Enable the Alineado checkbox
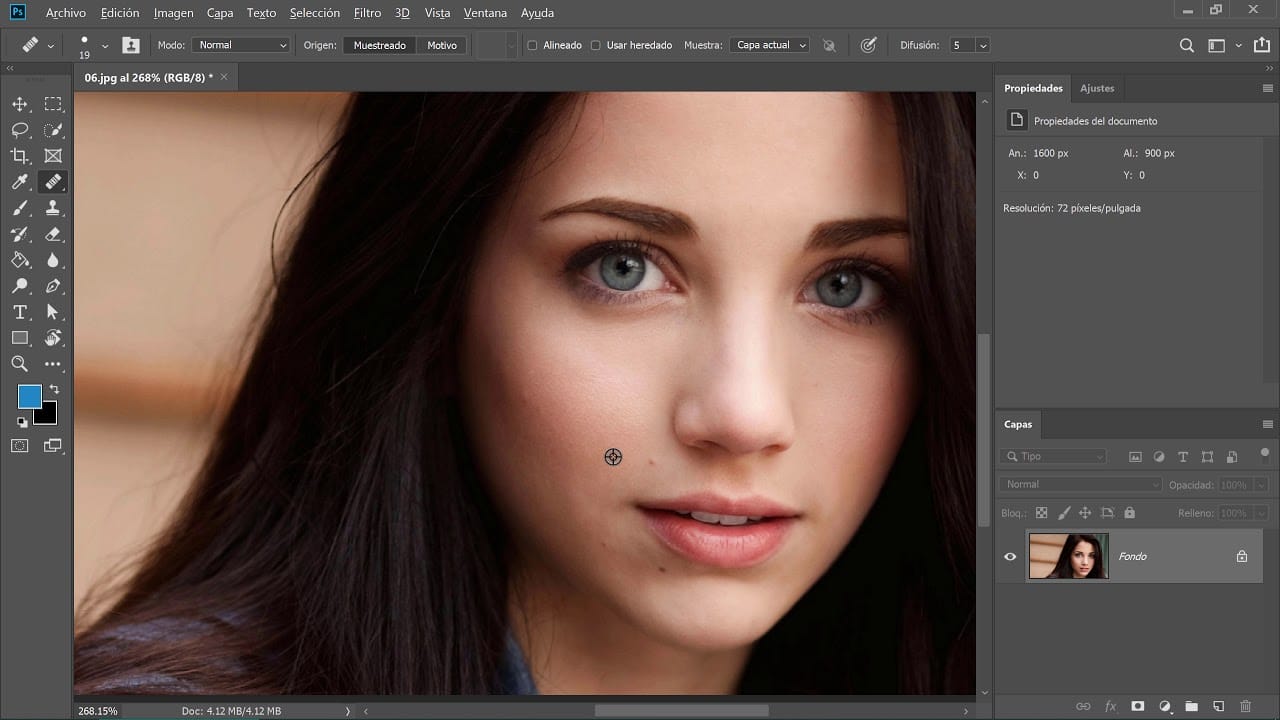1280x720 pixels. click(x=532, y=45)
